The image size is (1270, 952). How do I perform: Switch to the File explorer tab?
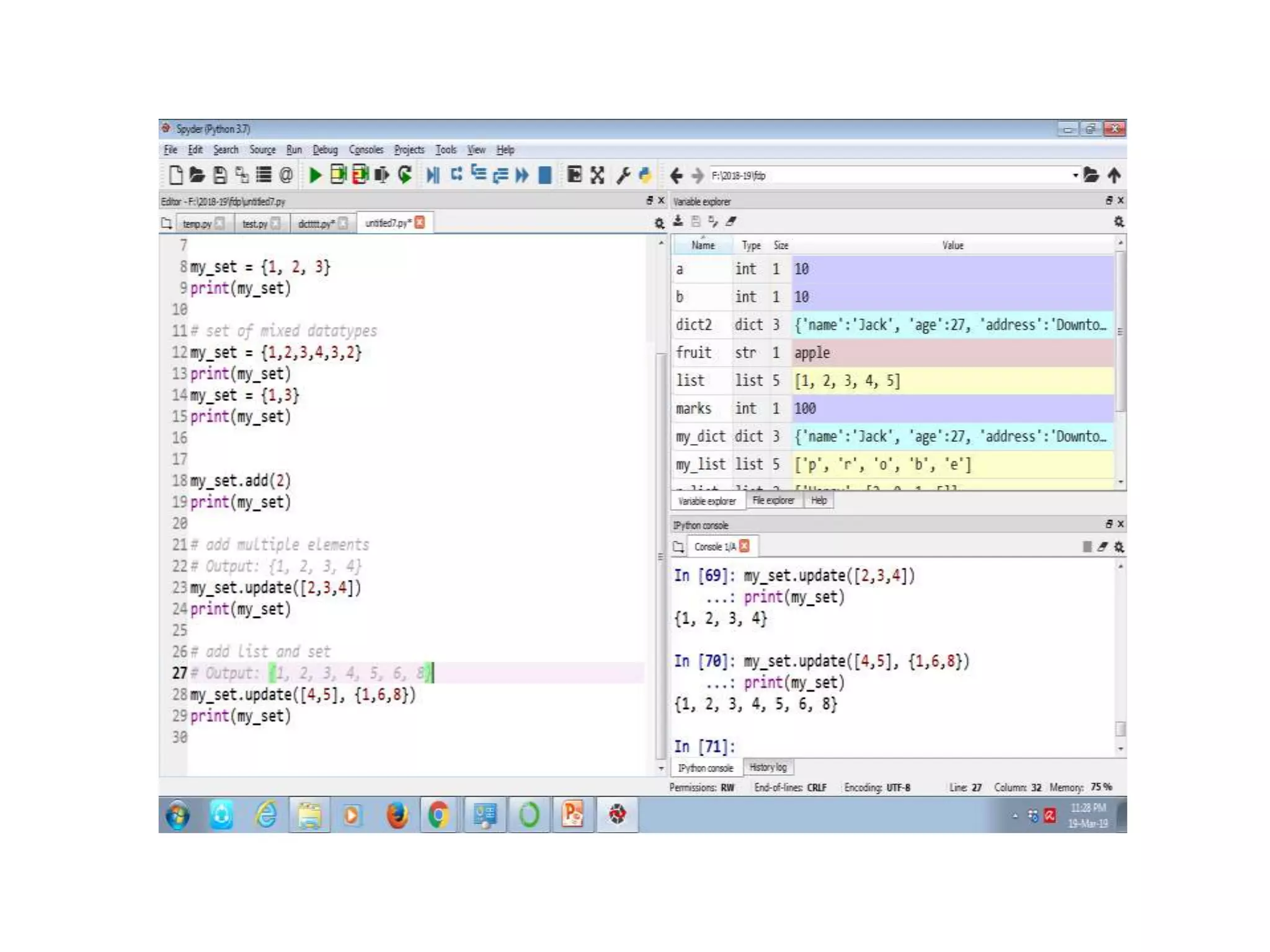773,500
